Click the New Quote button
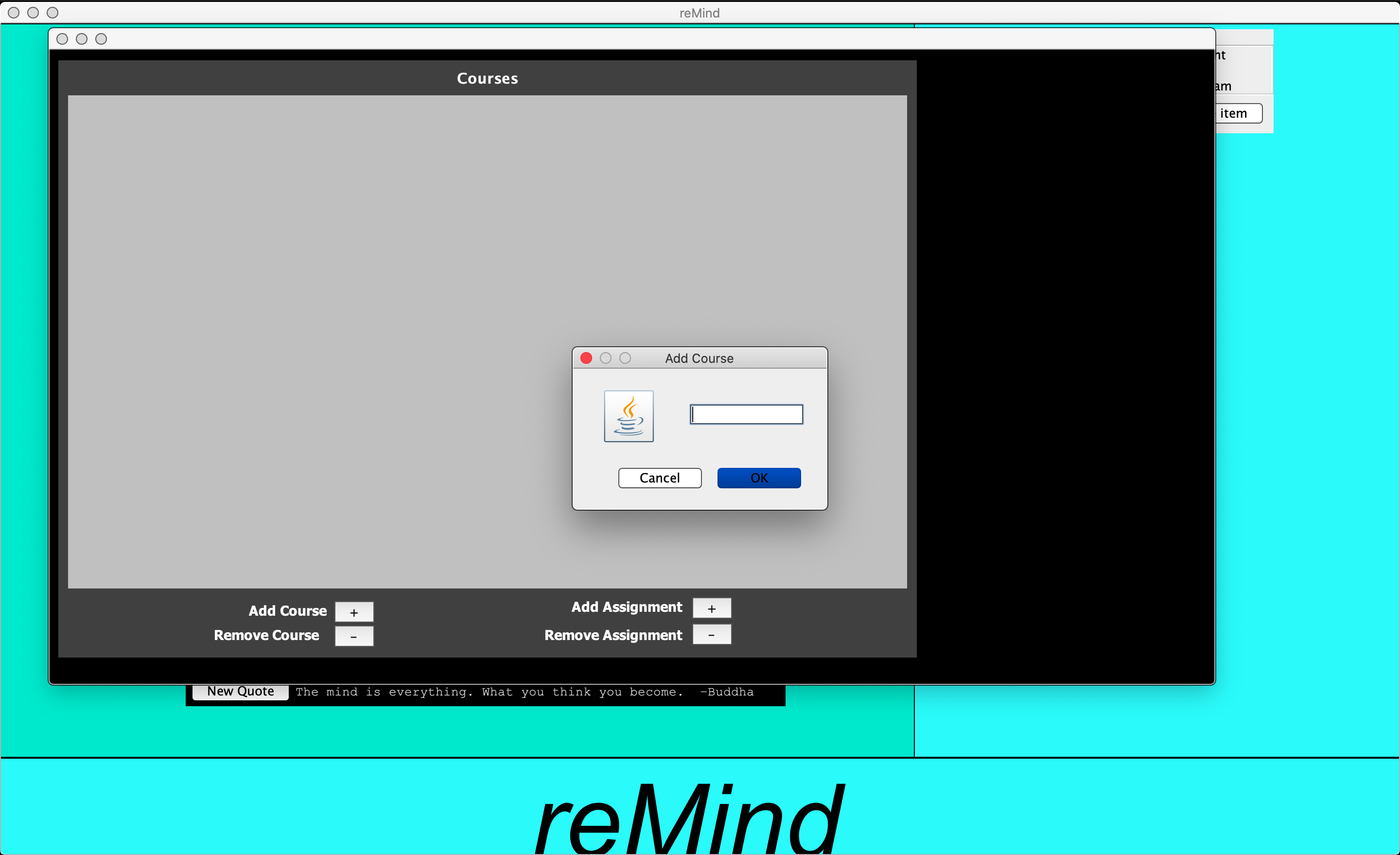This screenshot has width=1400, height=855. click(x=240, y=692)
